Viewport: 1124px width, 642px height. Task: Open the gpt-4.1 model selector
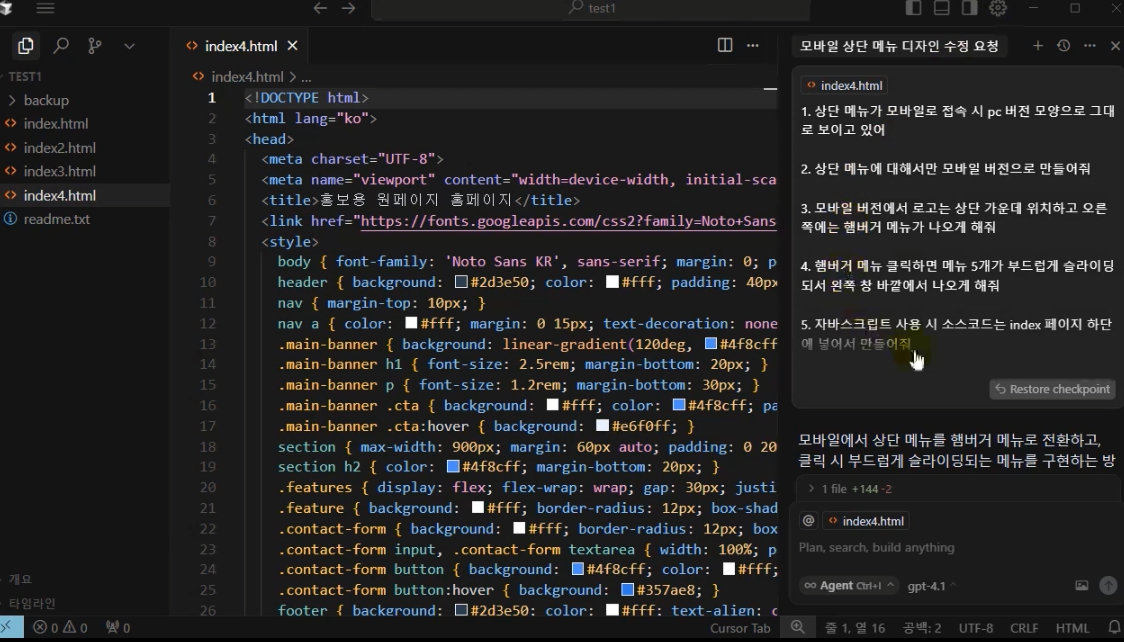point(931,586)
